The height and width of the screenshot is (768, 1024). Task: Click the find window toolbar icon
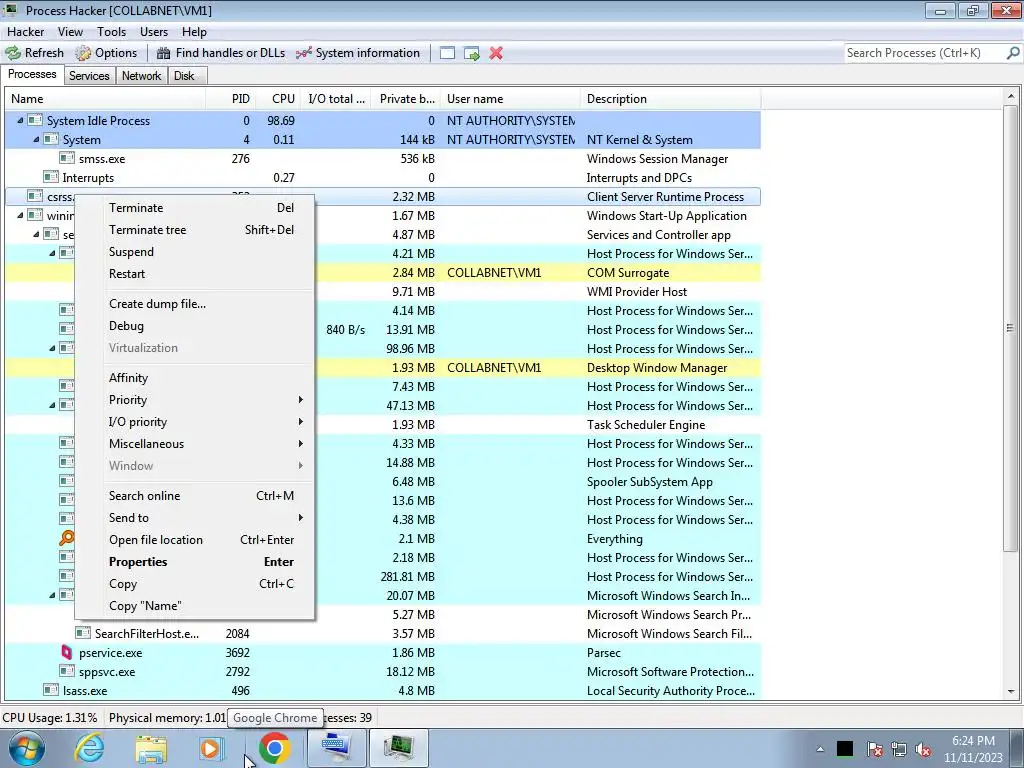point(447,53)
